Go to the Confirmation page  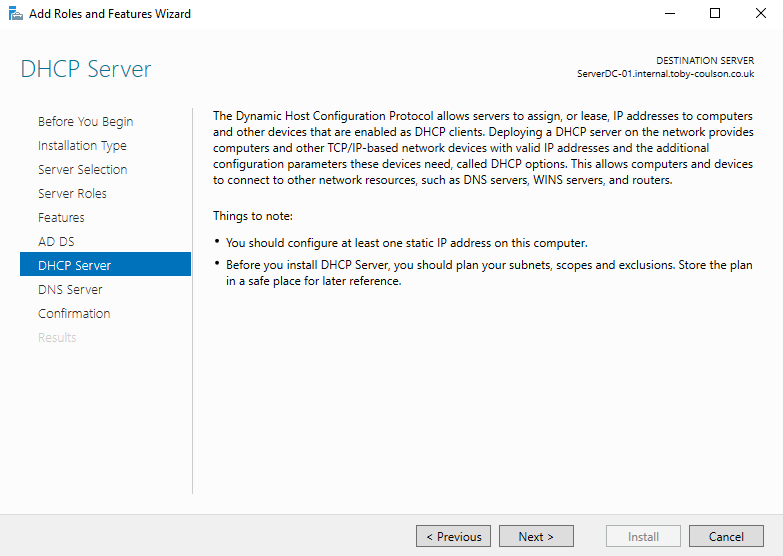[x=74, y=314]
